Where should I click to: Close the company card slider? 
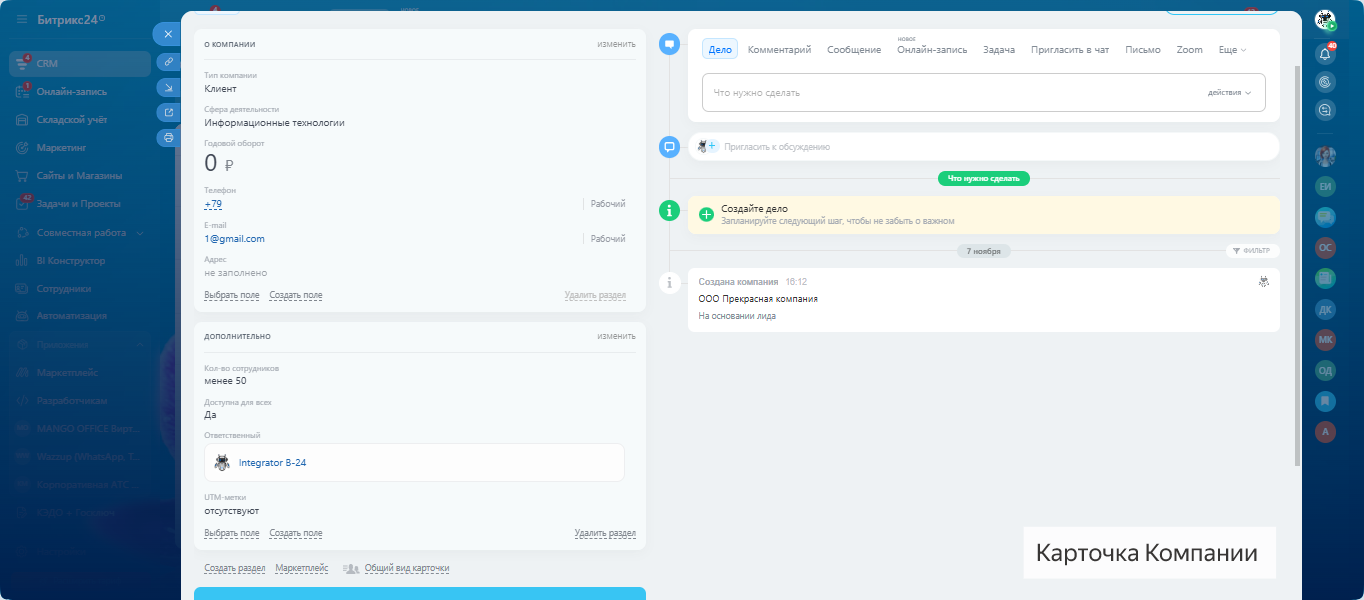tap(168, 34)
